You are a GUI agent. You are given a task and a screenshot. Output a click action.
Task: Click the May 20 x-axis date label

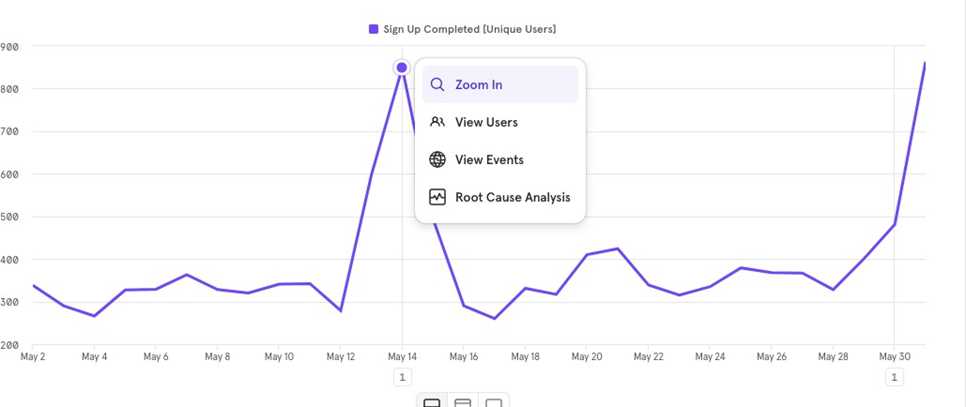[586, 356]
